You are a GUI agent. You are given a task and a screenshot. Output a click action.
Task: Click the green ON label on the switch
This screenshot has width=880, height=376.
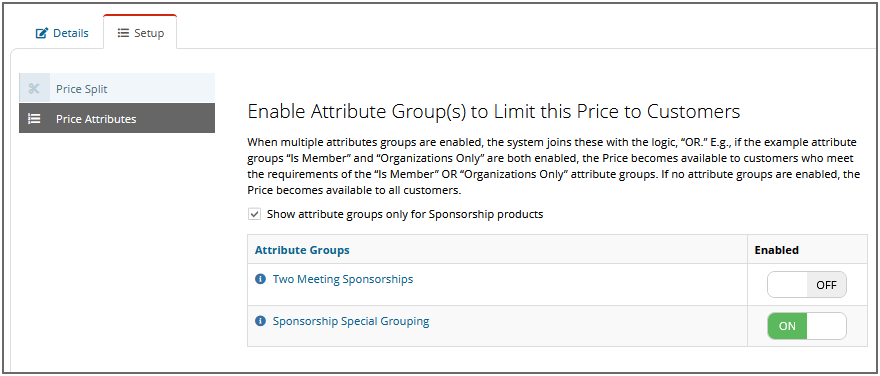787,326
